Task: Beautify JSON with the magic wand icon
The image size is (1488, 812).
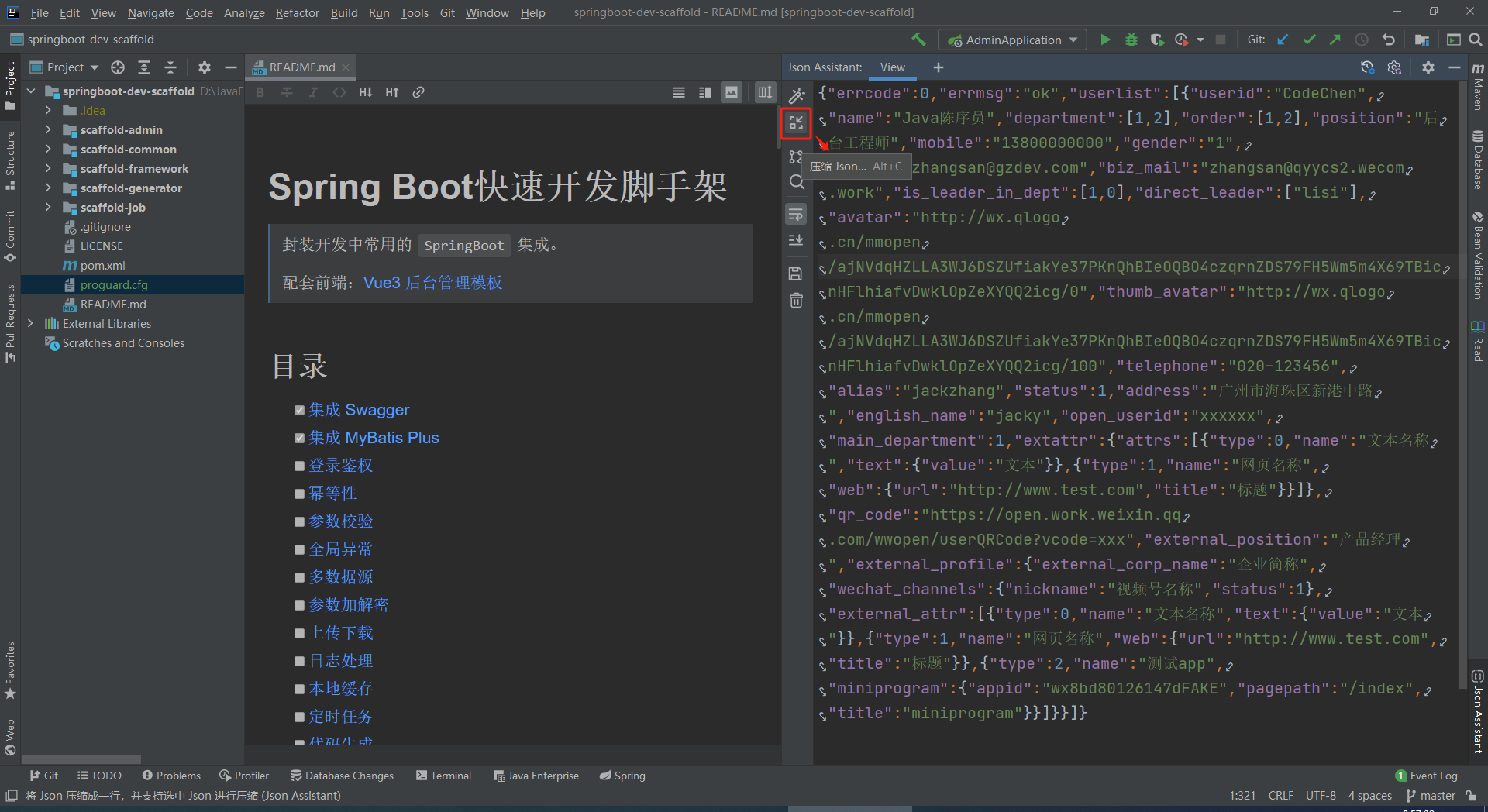Action: coord(796,94)
